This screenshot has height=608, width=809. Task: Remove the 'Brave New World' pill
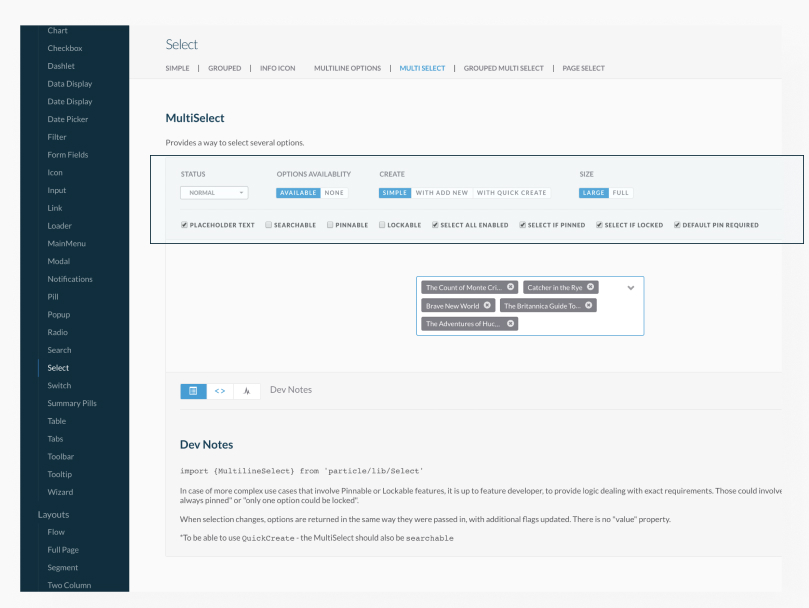click(x=488, y=305)
